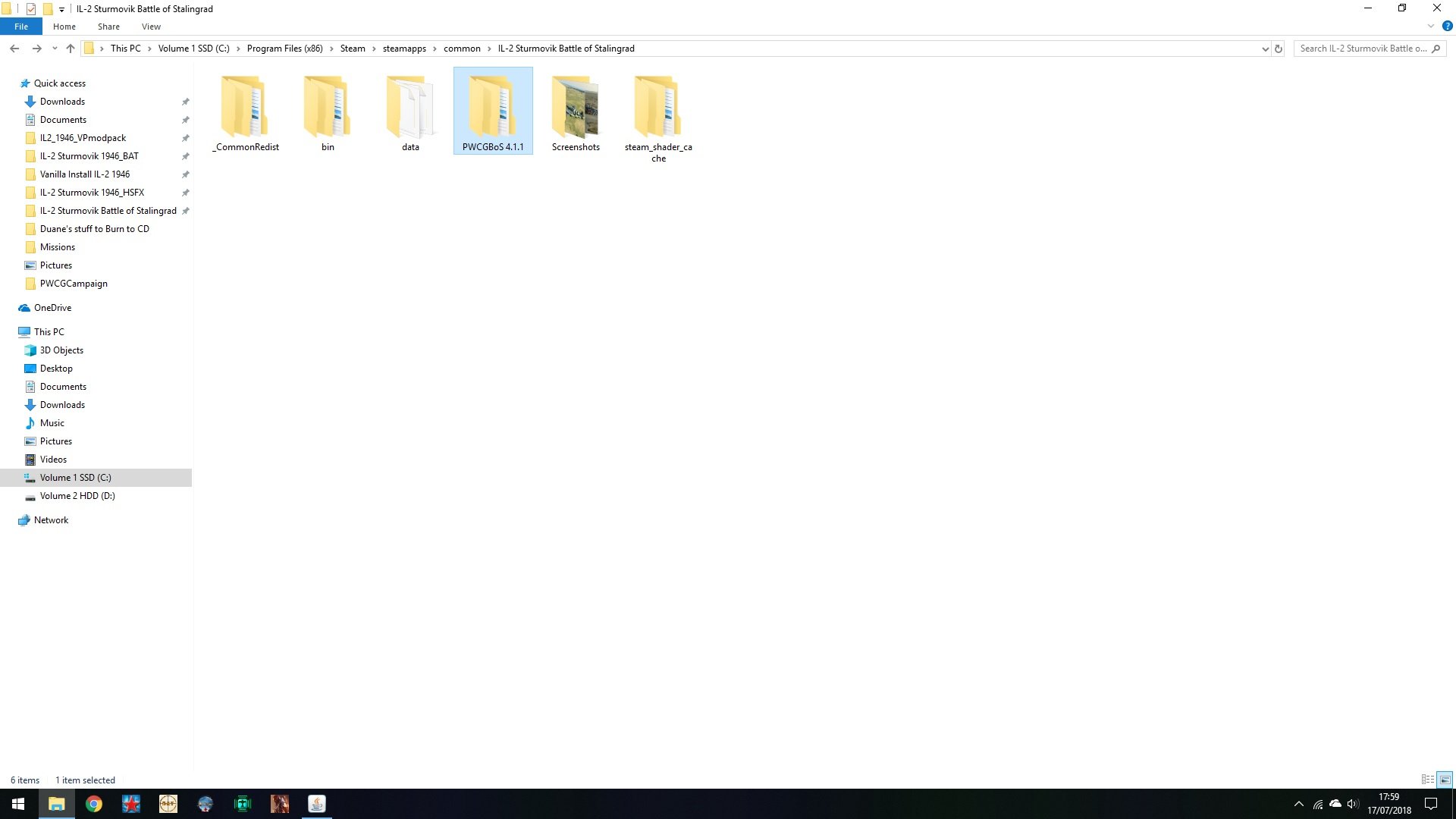Open Documents under Quick access
The height and width of the screenshot is (819, 1456).
point(63,120)
